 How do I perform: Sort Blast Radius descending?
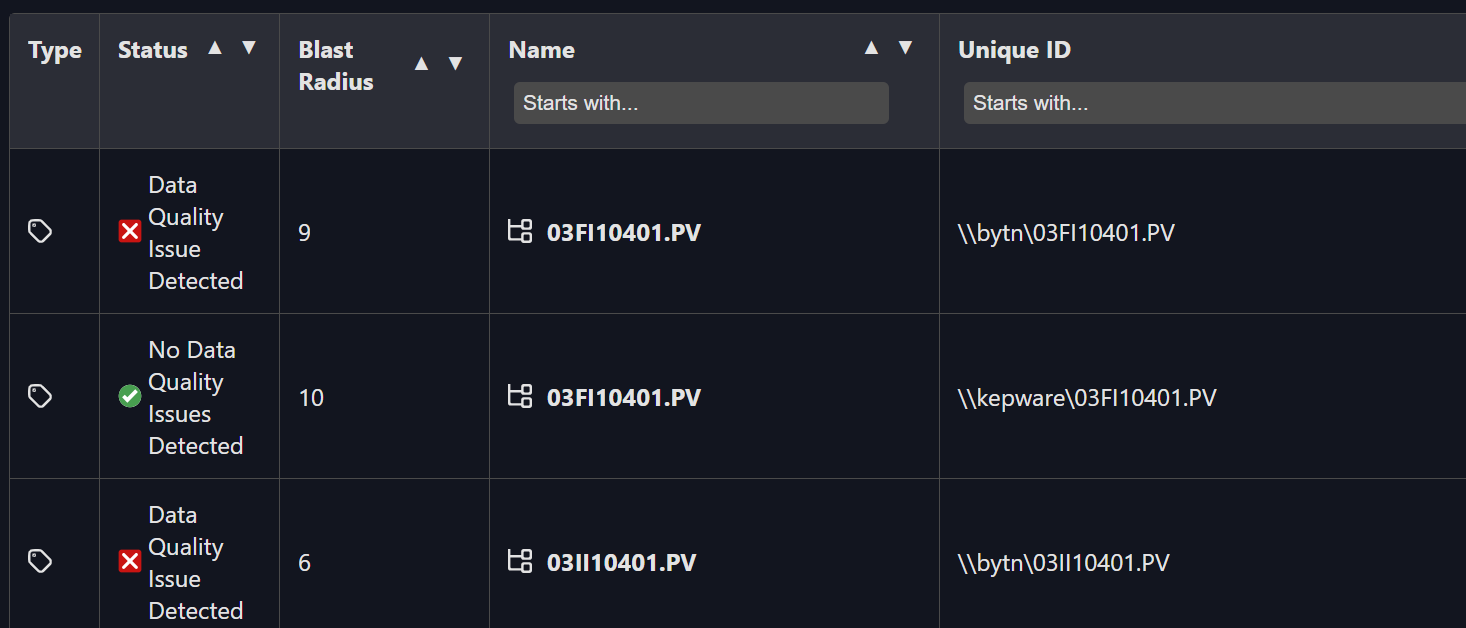[455, 62]
